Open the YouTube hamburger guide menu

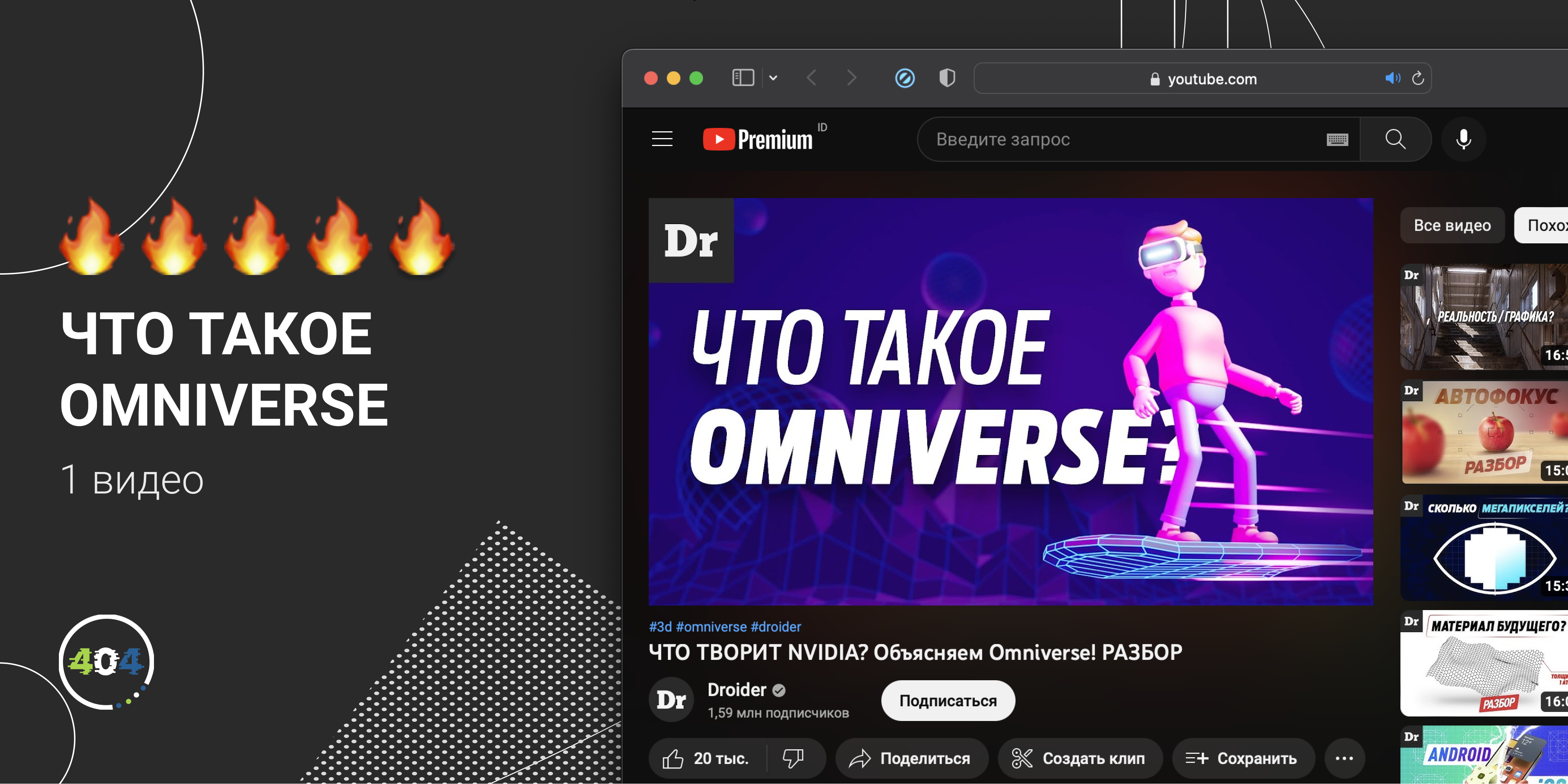(x=662, y=139)
